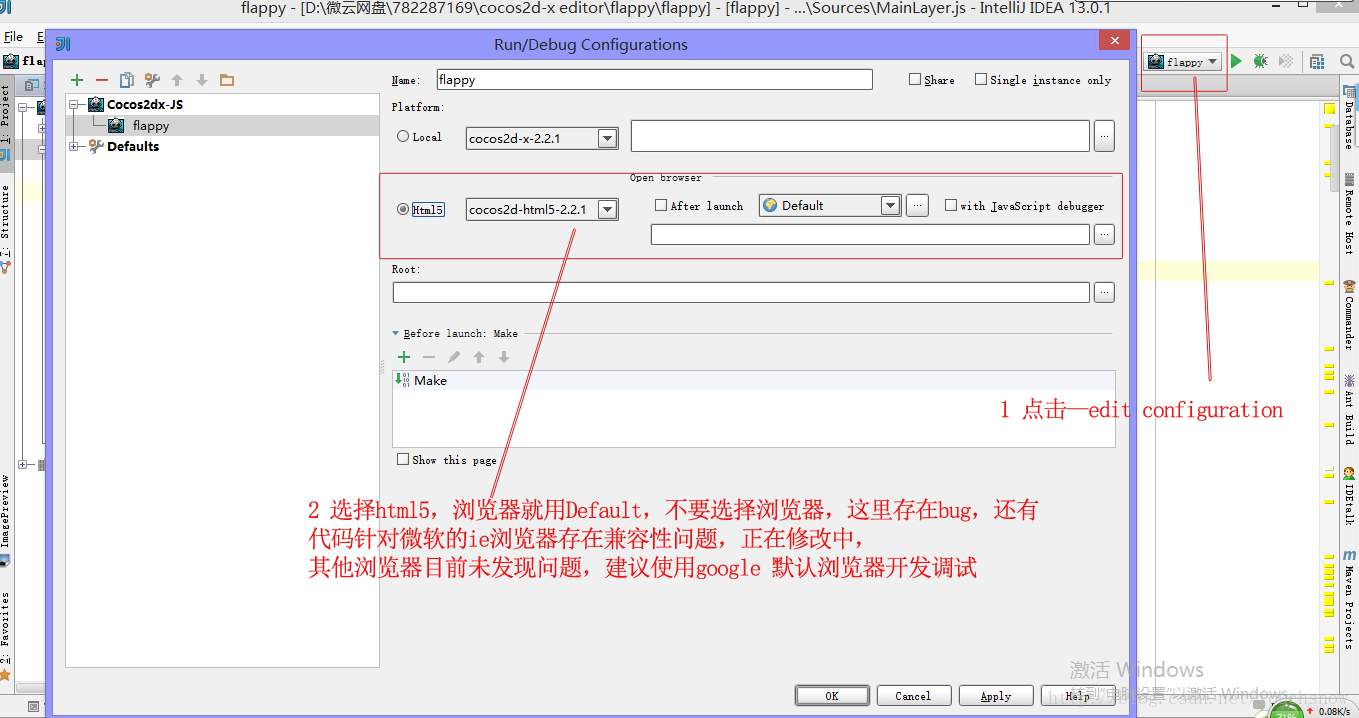This screenshot has width=1359, height=718.
Task: Open defaults wrench settings icon in toolbar
Action: tap(152, 80)
